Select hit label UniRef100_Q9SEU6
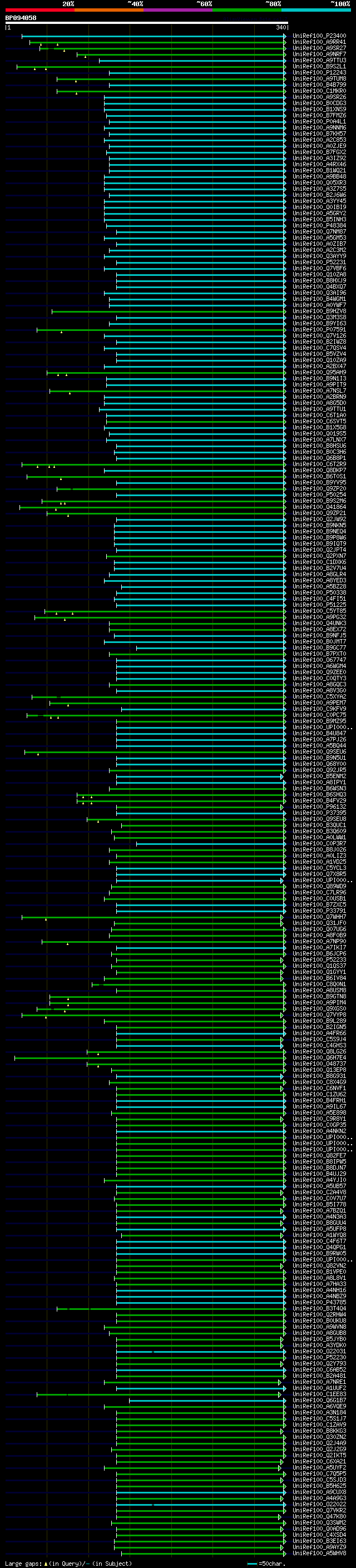This screenshot has height=1568, width=356. point(319,752)
